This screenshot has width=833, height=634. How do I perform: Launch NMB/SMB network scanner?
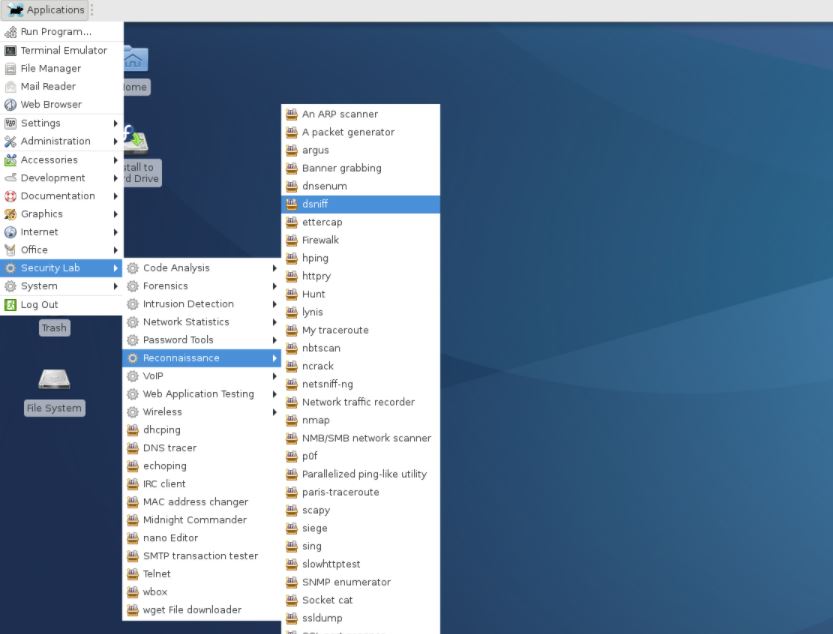click(x=361, y=438)
